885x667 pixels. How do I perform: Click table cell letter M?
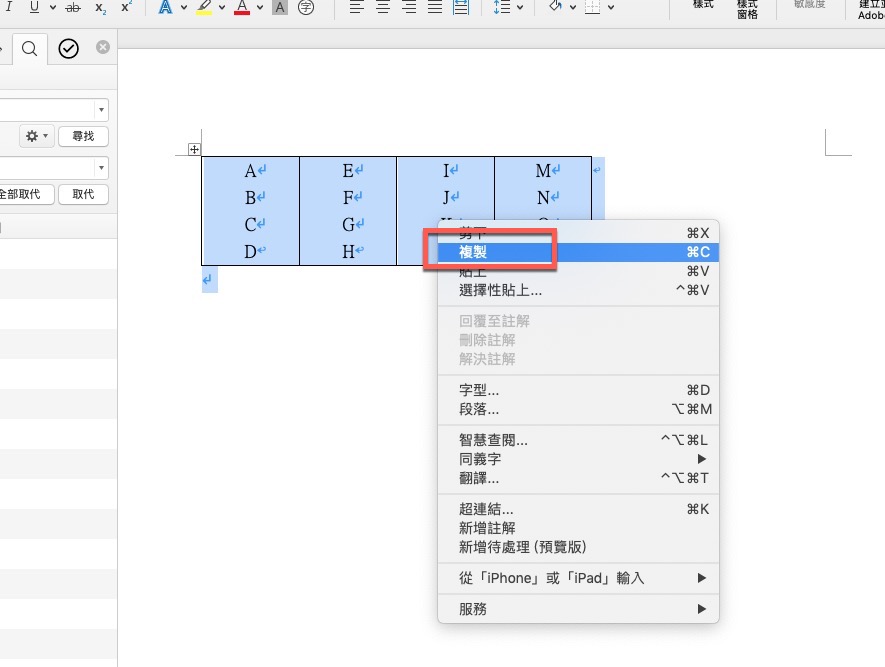543,170
